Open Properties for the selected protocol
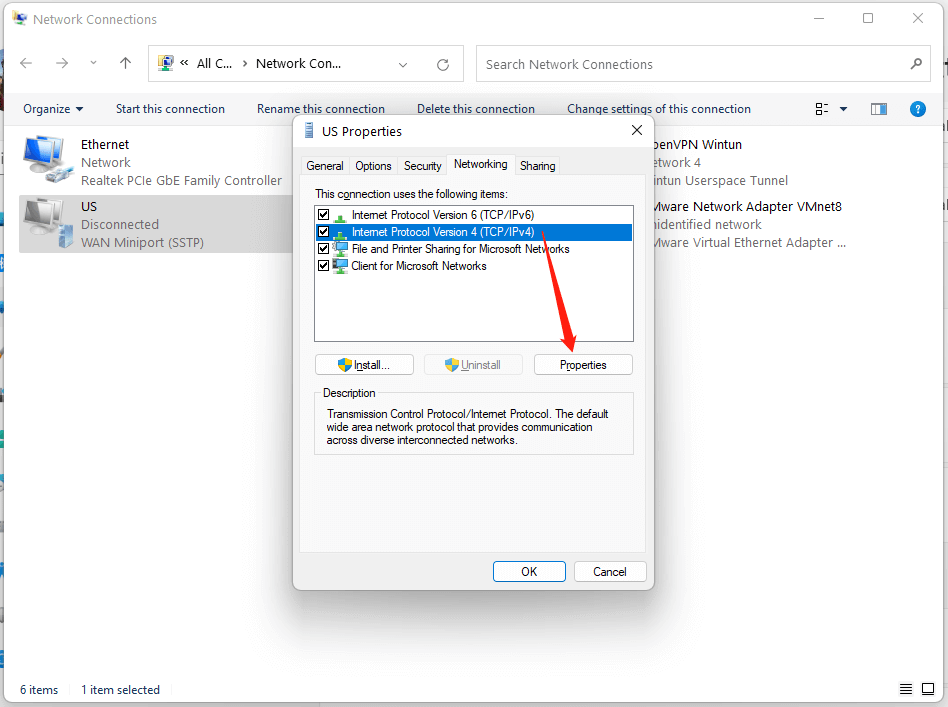 click(583, 365)
